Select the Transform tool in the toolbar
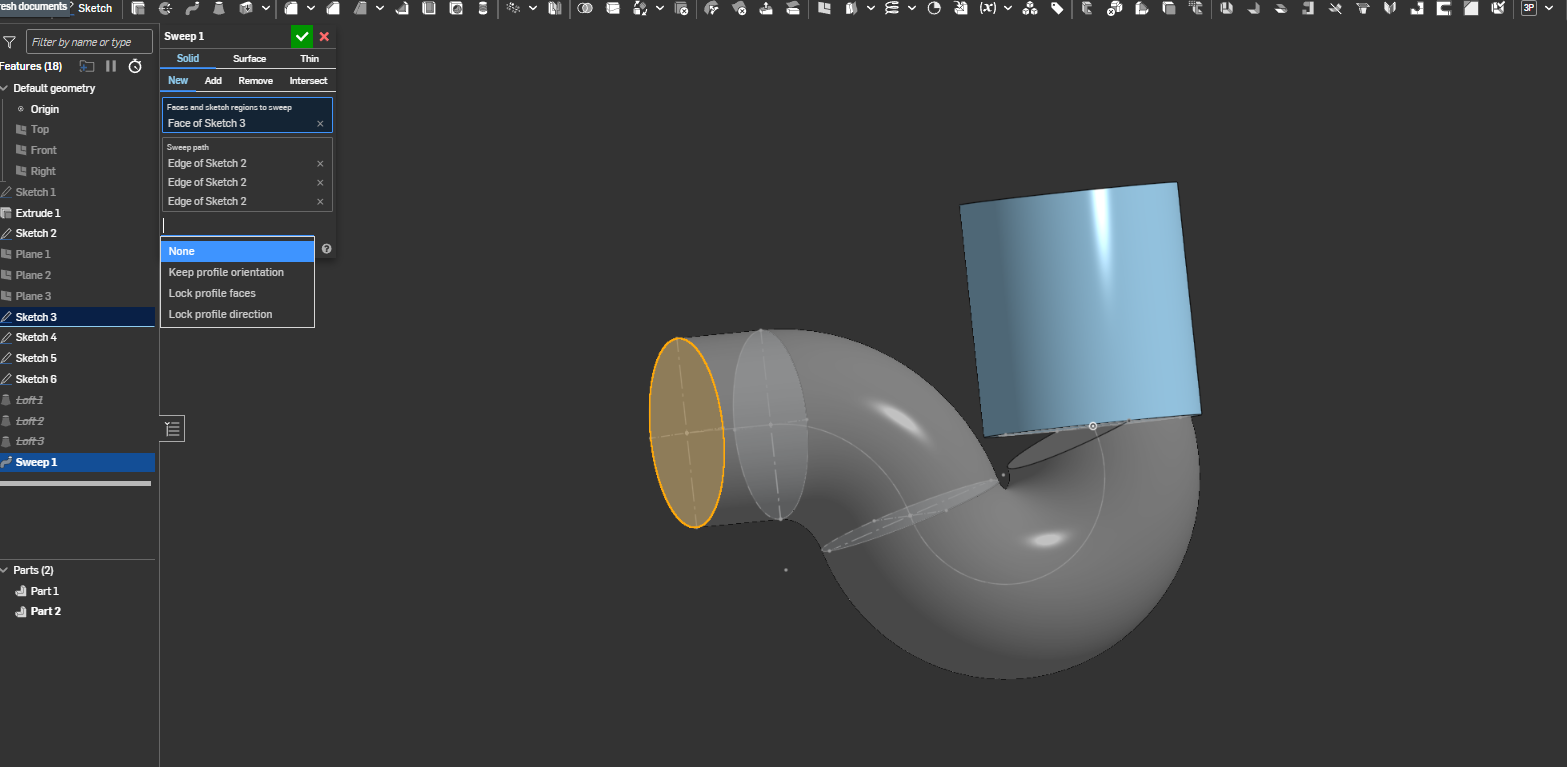The width and height of the screenshot is (1567, 767). [641, 8]
